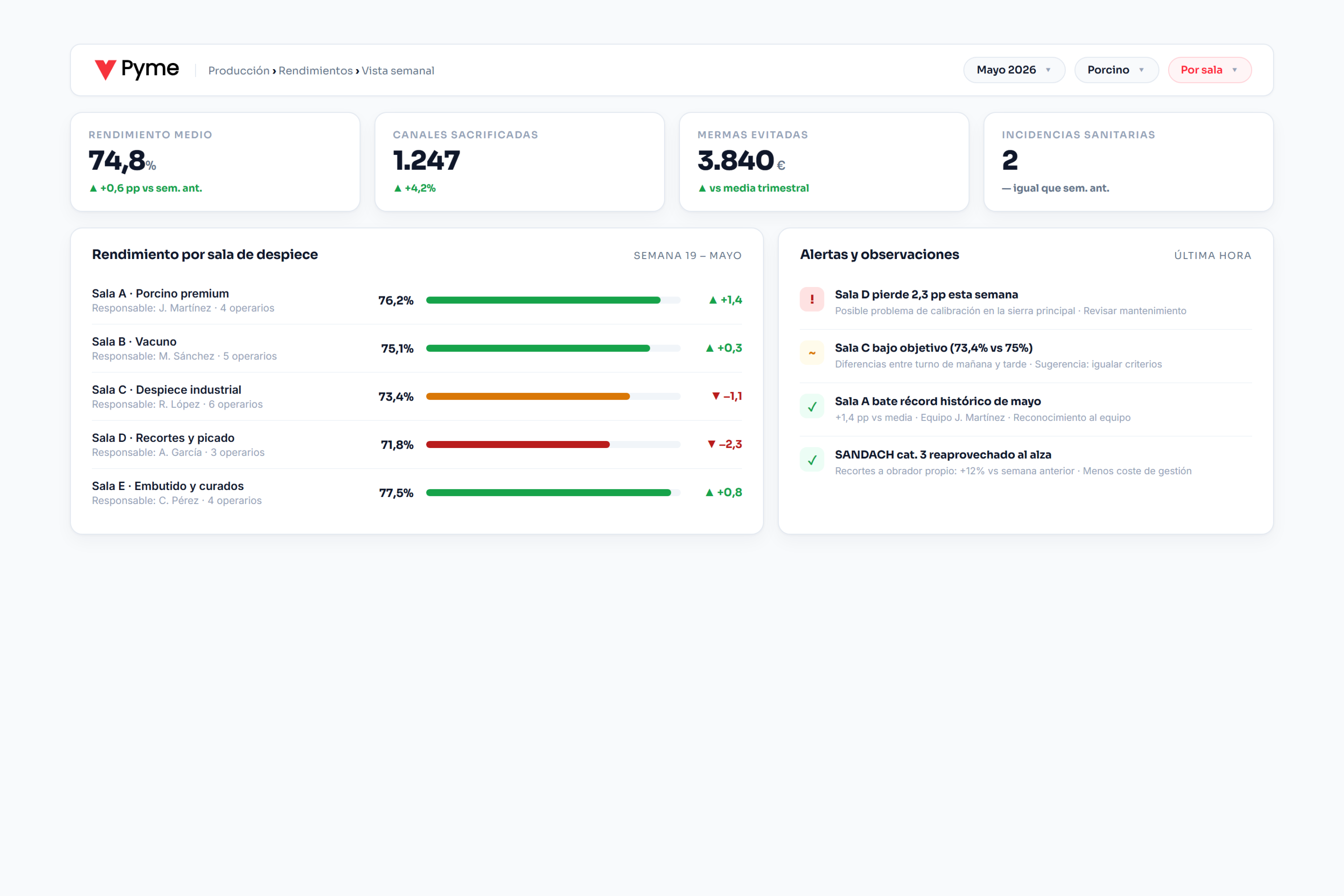
Task: Open alert Sala C bajo objetivo
Action: pos(1026,356)
